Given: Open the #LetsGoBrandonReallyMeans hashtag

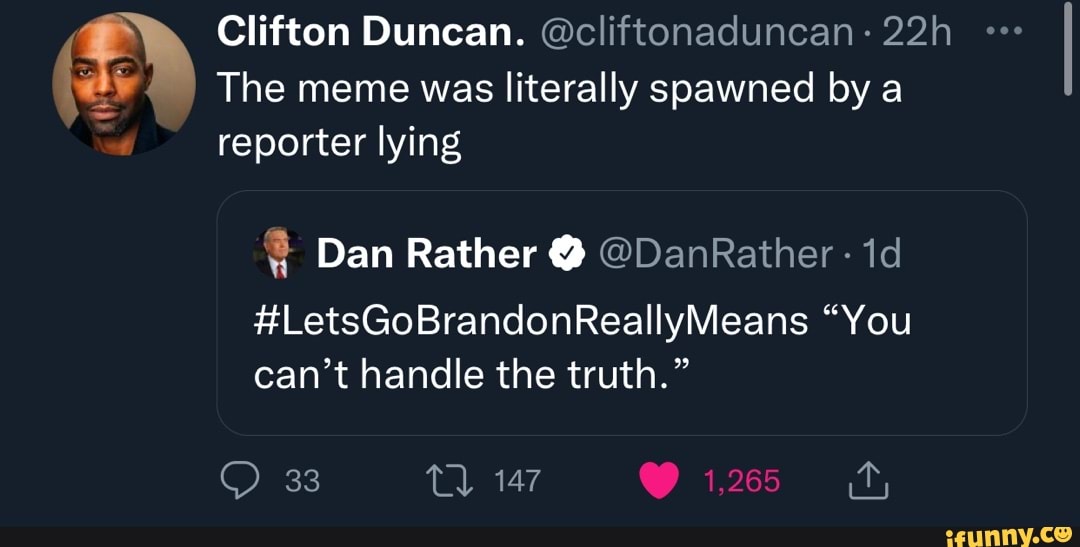Looking at the screenshot, I should tap(531, 320).
